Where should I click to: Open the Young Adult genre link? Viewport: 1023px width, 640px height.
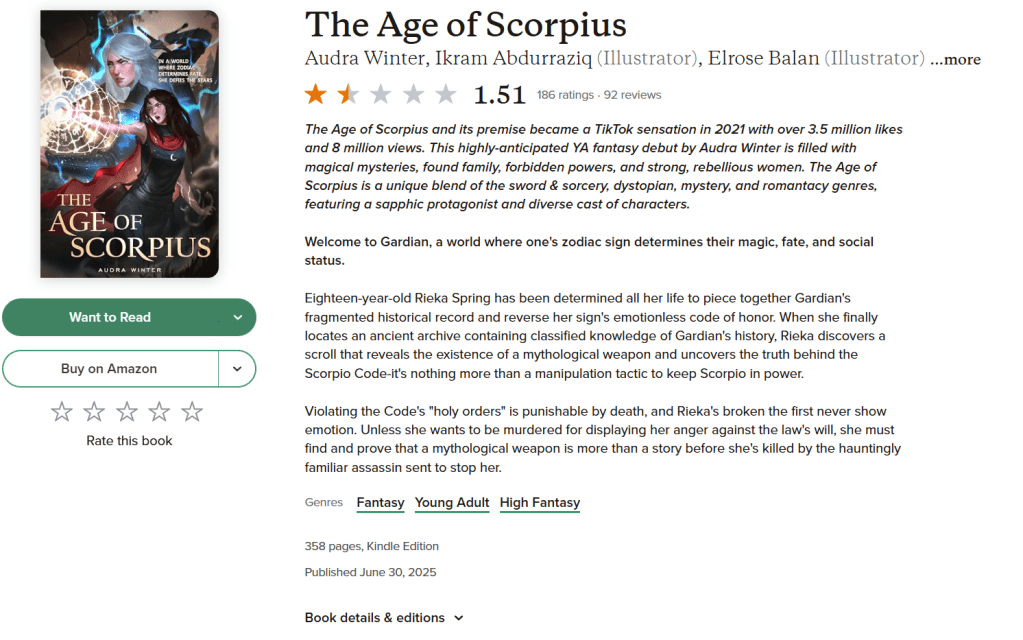click(x=452, y=503)
